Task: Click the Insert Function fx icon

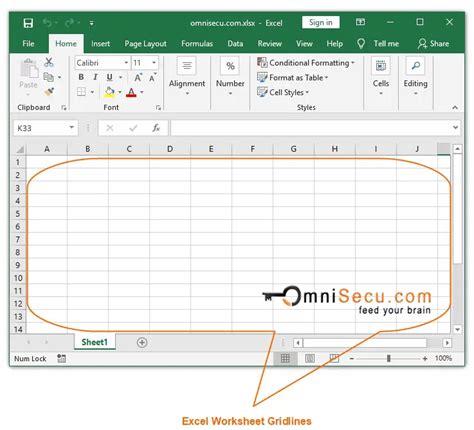Action: coord(156,128)
